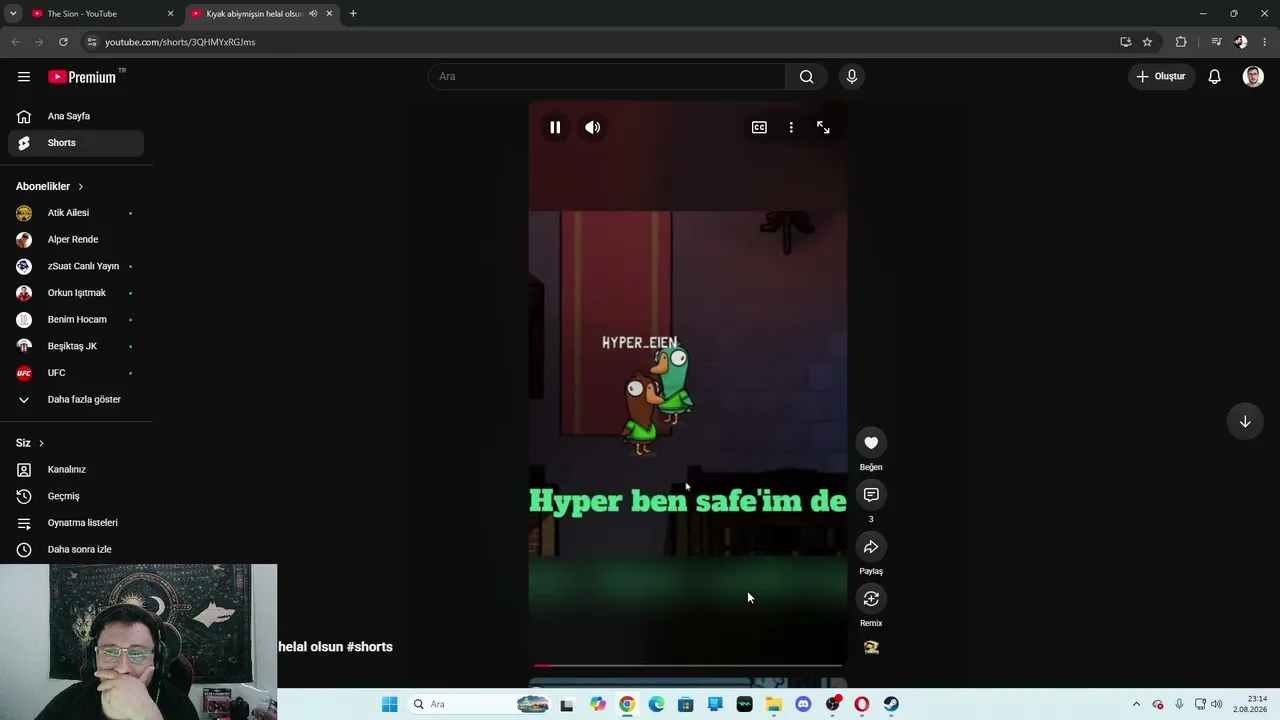The image size is (1280, 720).
Task: Open Orkun Işıtmak channel subscription
Action: click(x=76, y=293)
